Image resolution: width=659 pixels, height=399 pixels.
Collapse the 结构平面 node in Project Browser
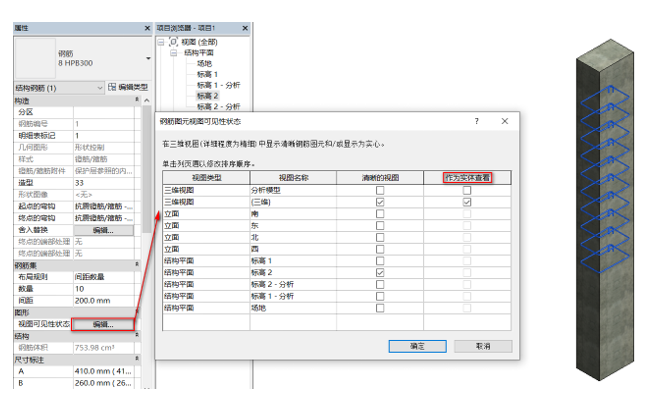pyautogui.click(x=174, y=53)
